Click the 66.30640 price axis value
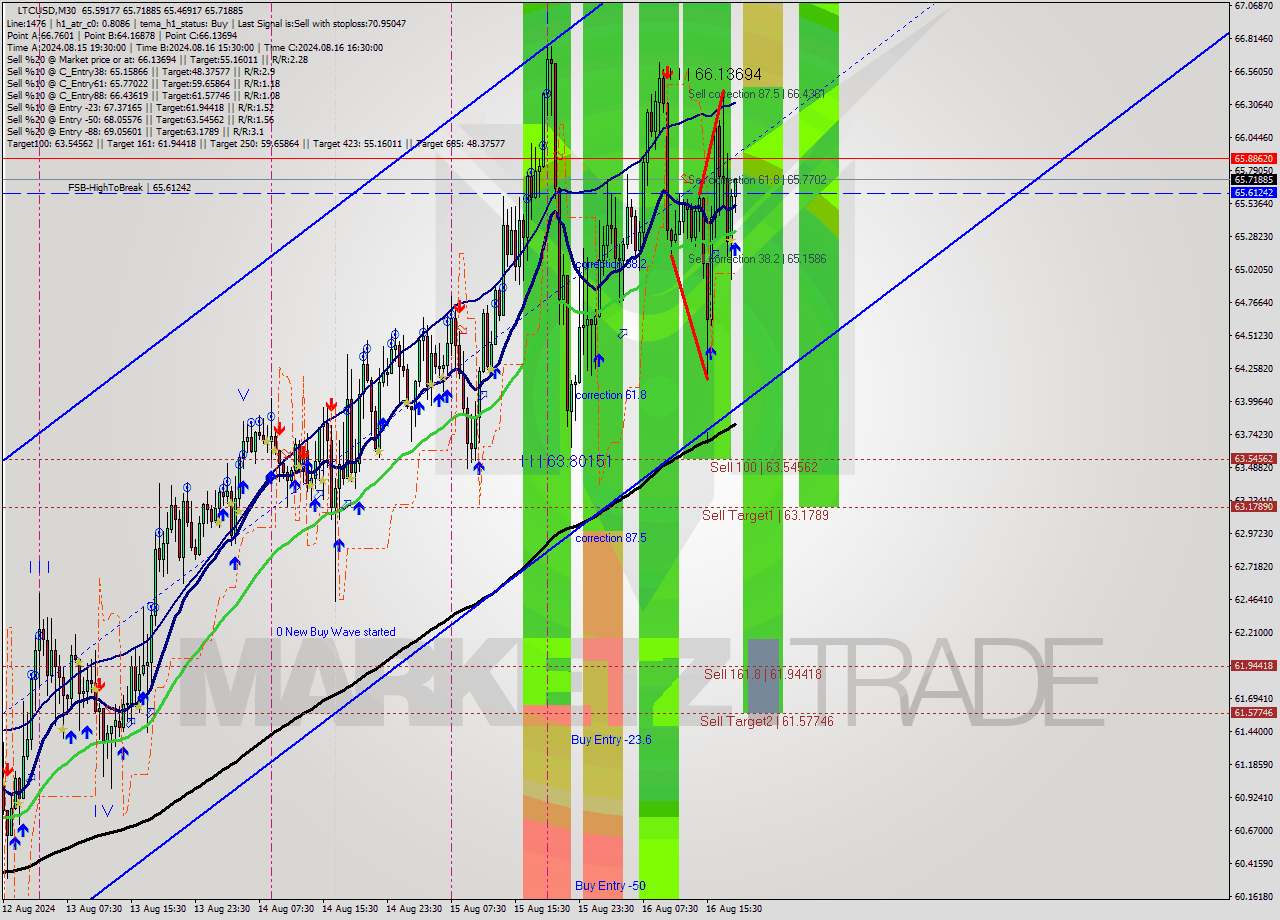 pos(1254,105)
